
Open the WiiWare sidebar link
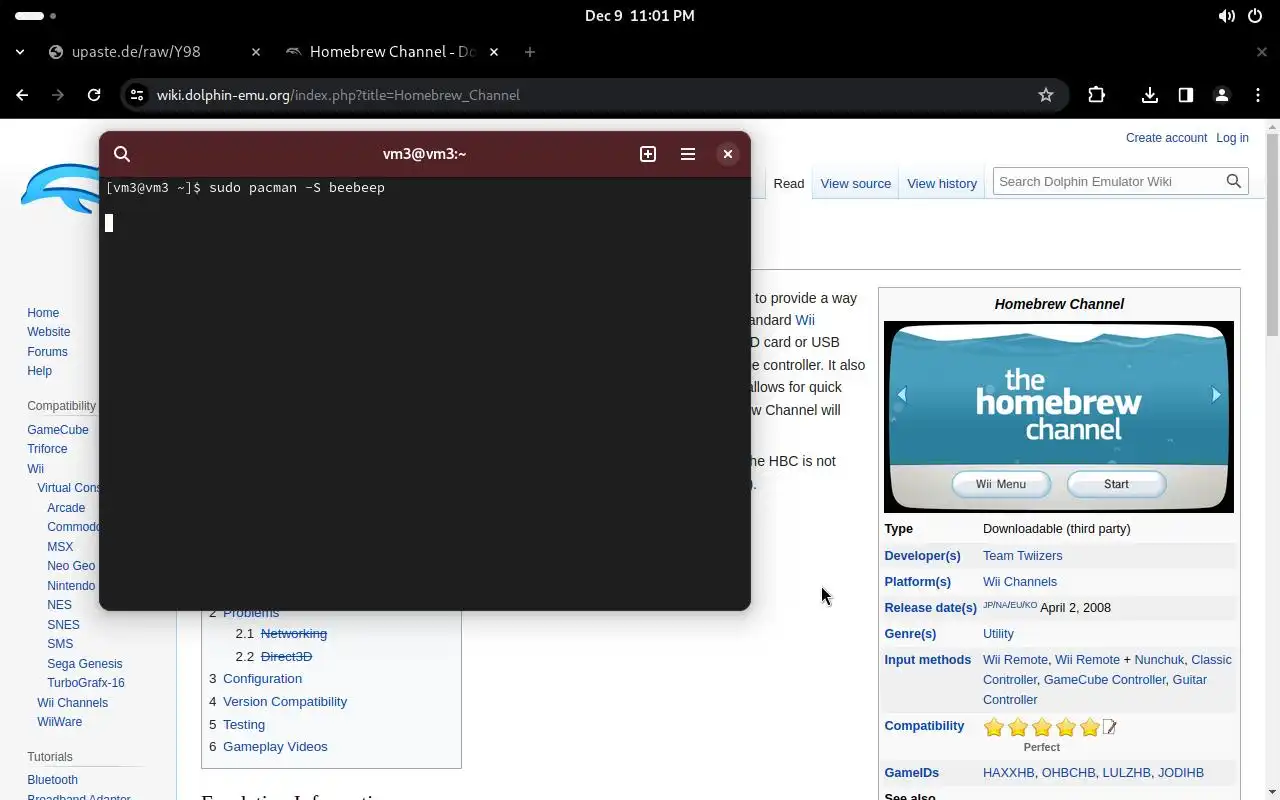[x=60, y=722]
